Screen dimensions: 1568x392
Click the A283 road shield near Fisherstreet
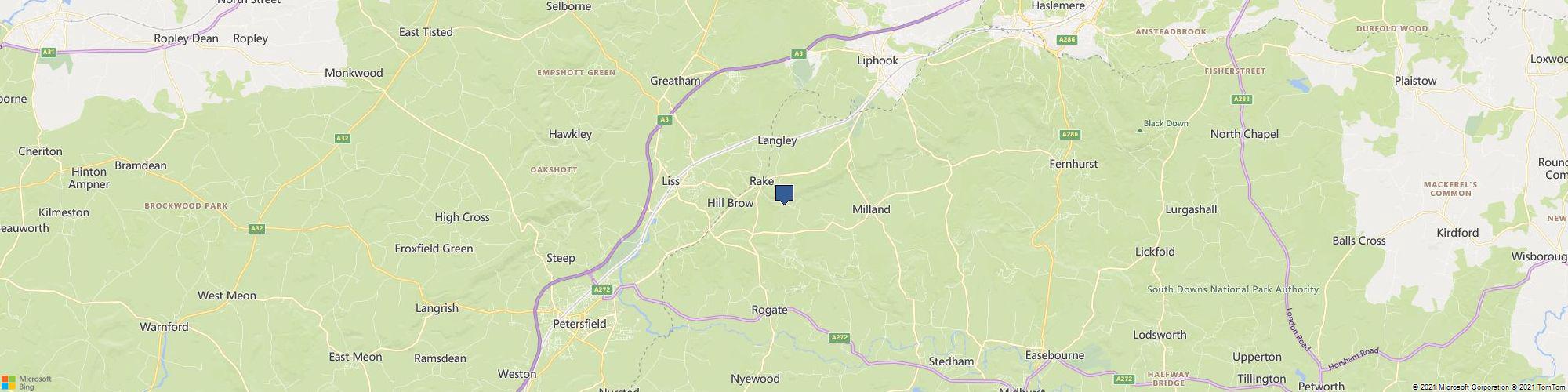click(x=1241, y=100)
